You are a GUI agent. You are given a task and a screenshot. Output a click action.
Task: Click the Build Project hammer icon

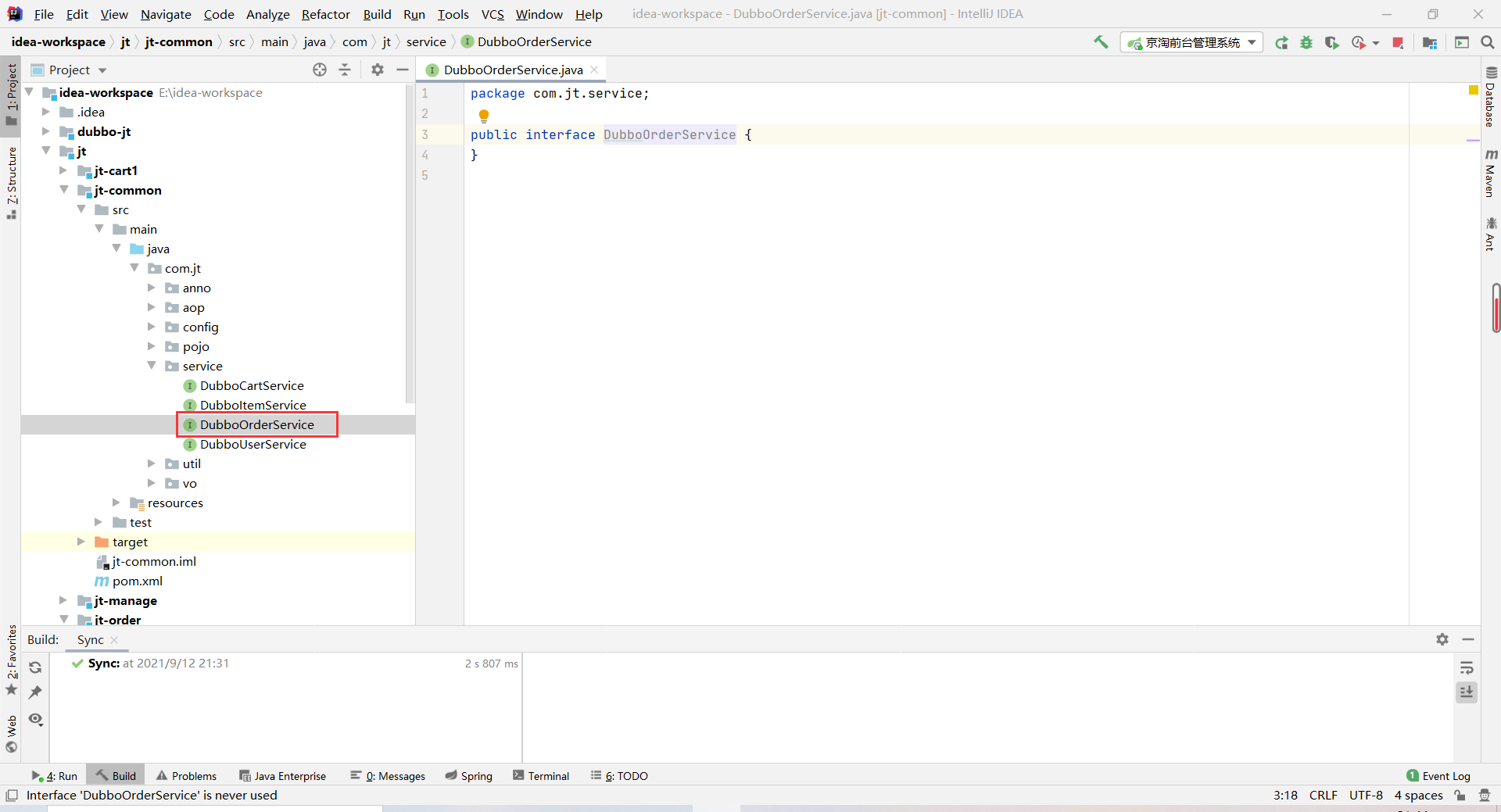pyautogui.click(x=1101, y=42)
